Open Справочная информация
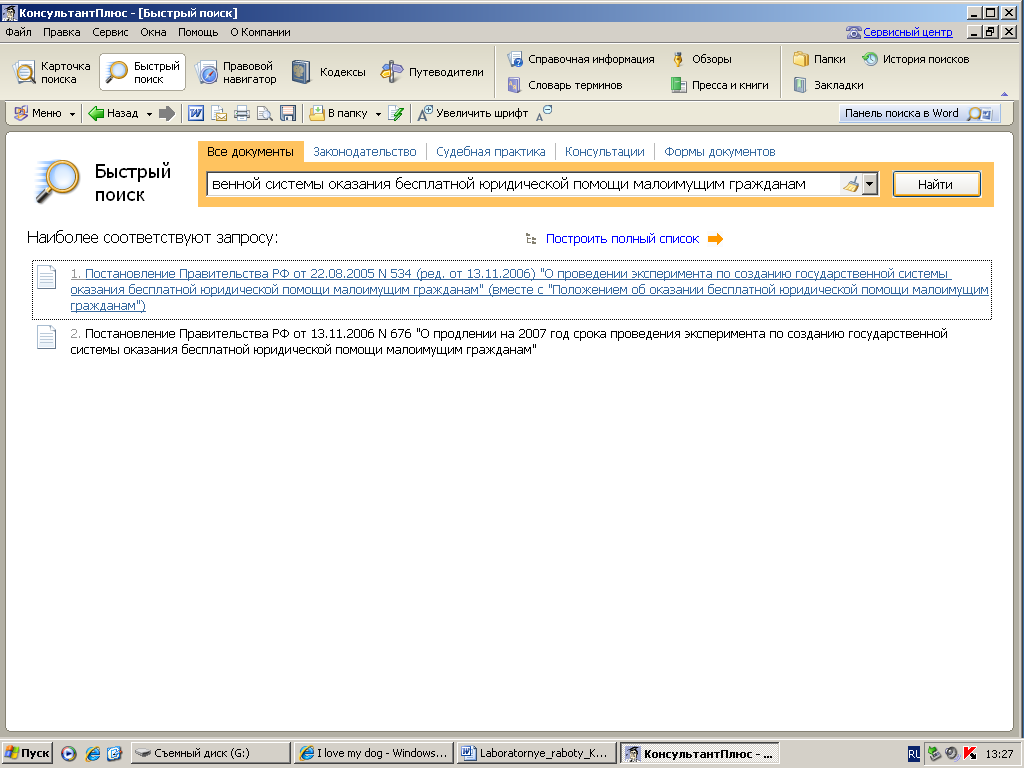 tap(581, 59)
